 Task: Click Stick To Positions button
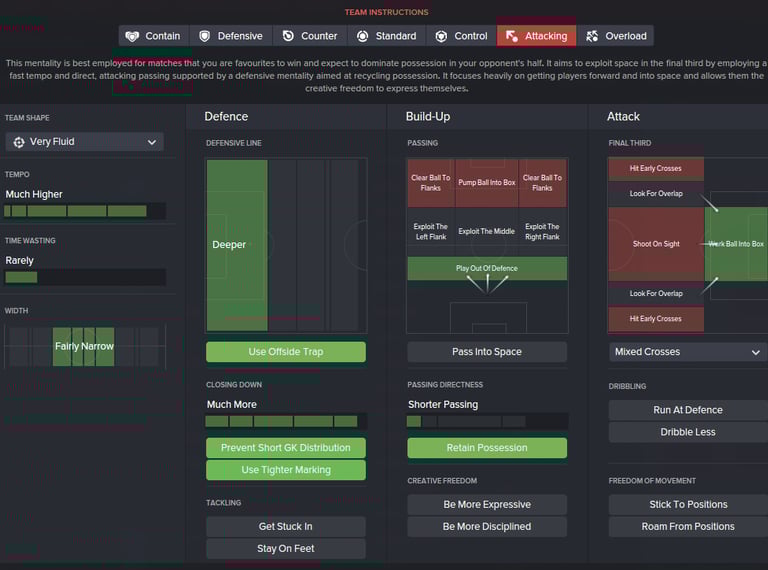pos(688,505)
